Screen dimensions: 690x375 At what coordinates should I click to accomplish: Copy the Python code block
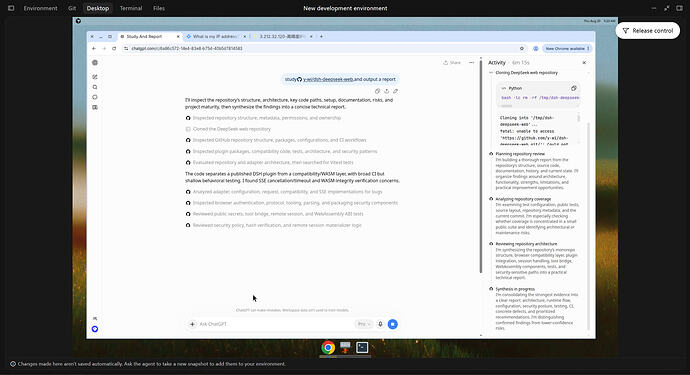click(573, 88)
